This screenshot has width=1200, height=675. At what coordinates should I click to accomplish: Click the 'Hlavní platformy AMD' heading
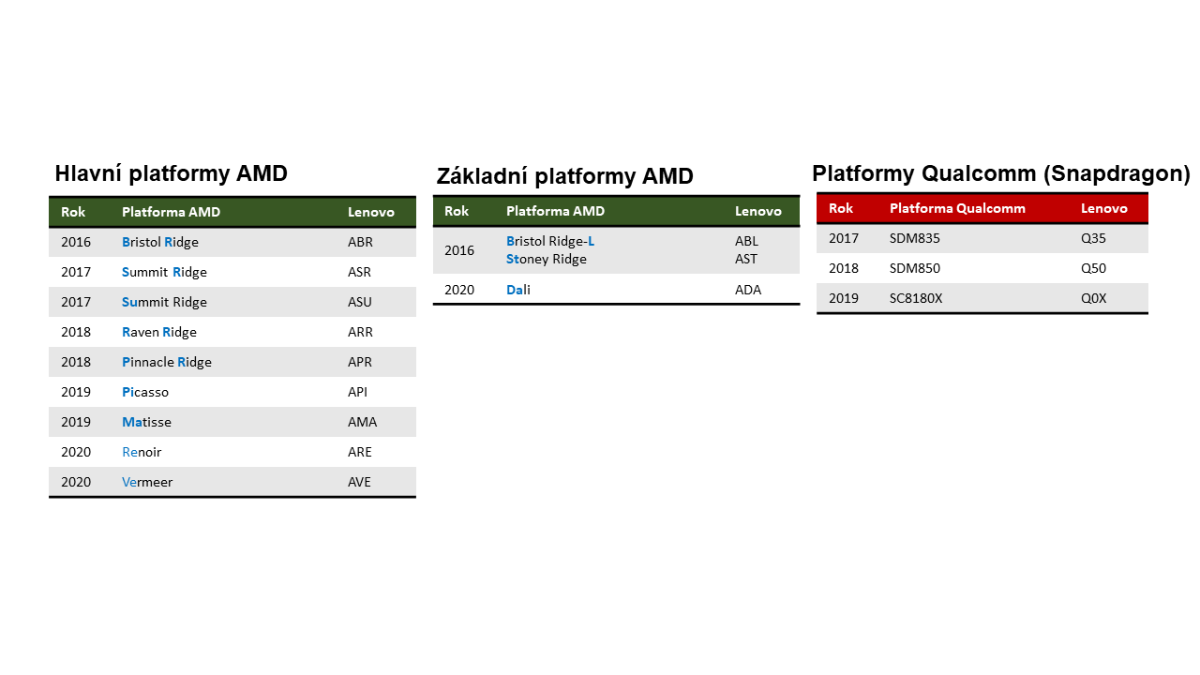tap(171, 174)
